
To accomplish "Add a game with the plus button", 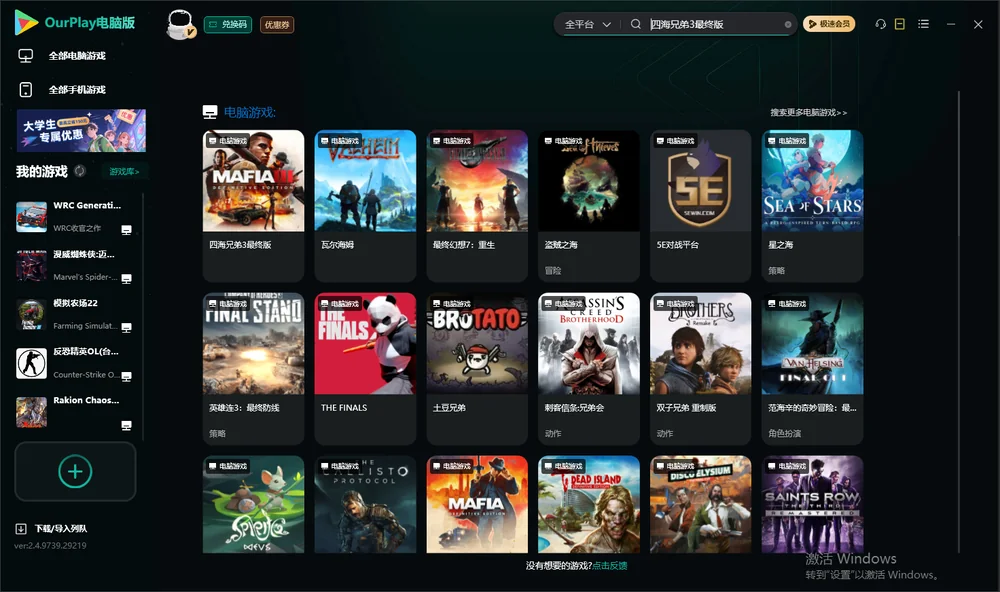I will coord(75,472).
